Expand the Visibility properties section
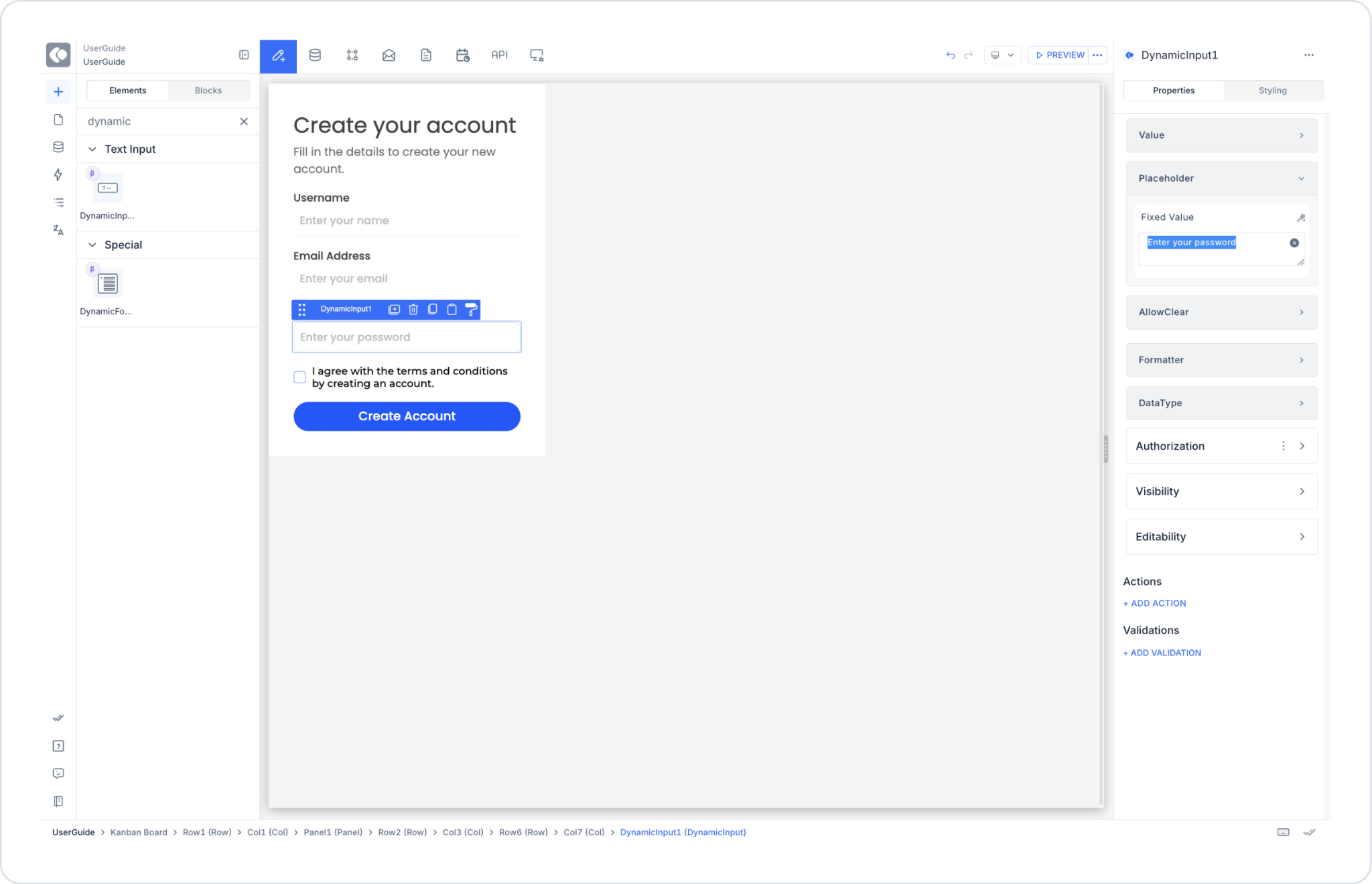 (x=1221, y=491)
